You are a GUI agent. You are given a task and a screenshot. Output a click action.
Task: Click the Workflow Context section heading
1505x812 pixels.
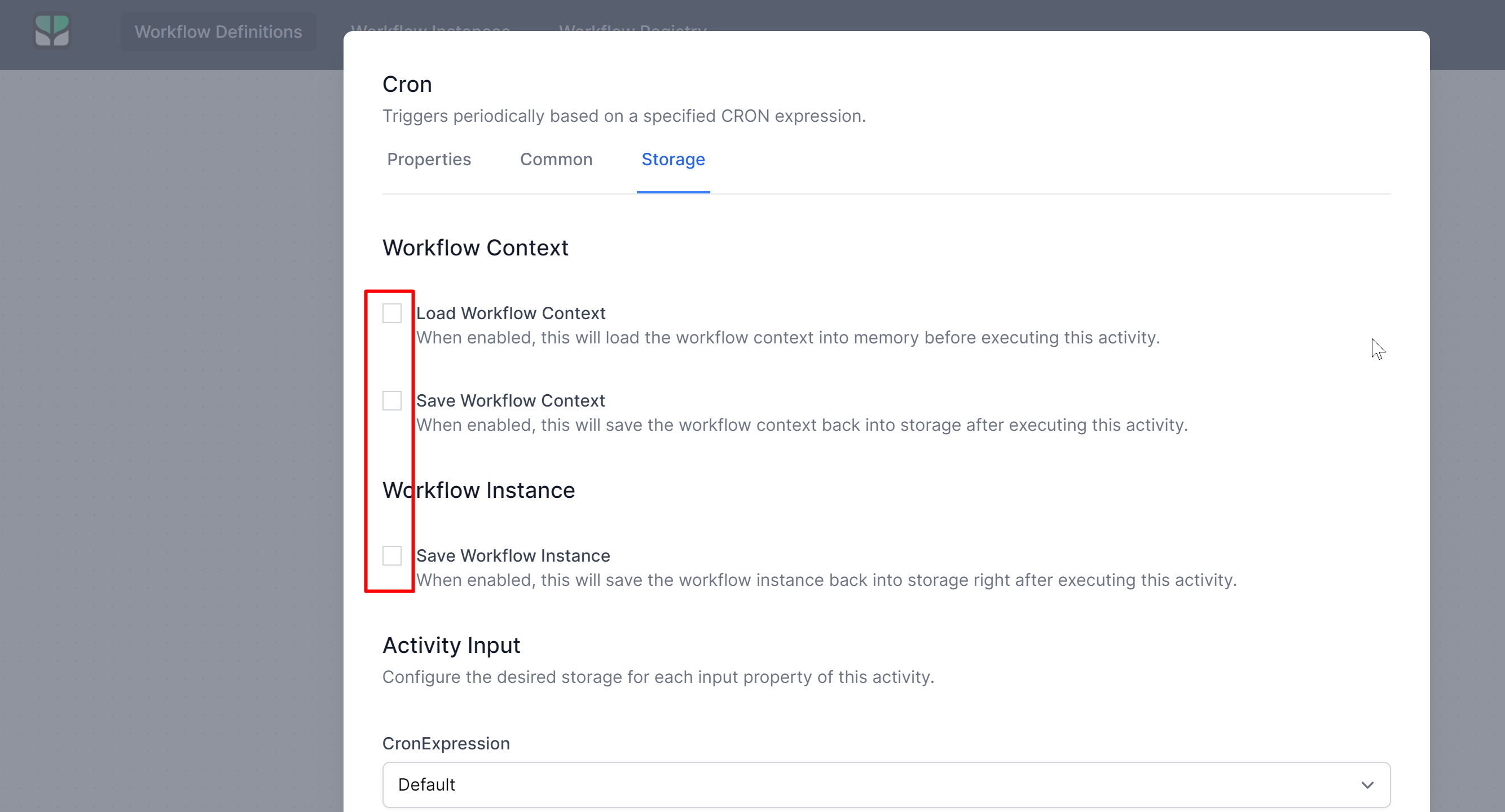(x=475, y=248)
